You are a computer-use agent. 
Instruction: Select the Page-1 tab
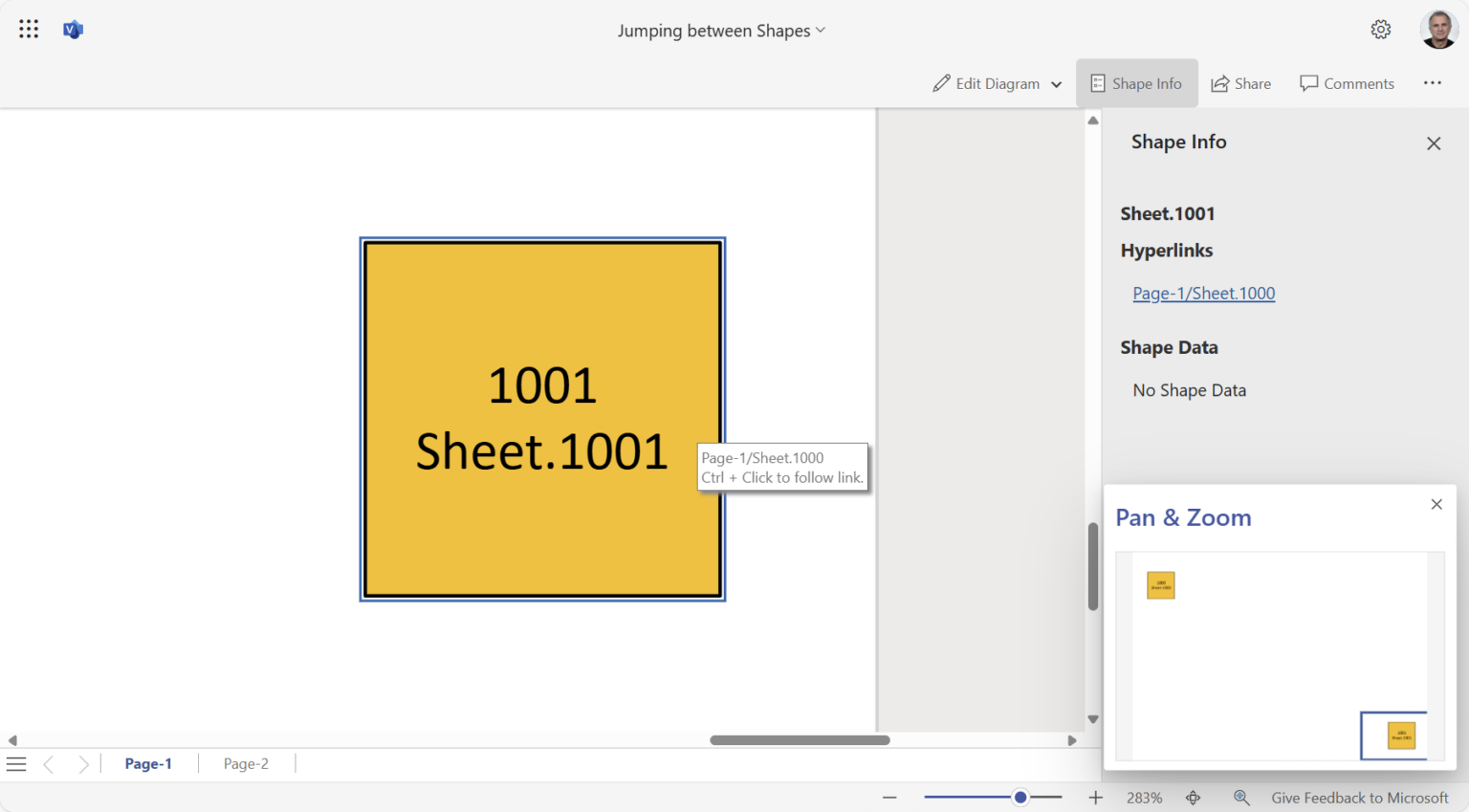click(x=148, y=763)
